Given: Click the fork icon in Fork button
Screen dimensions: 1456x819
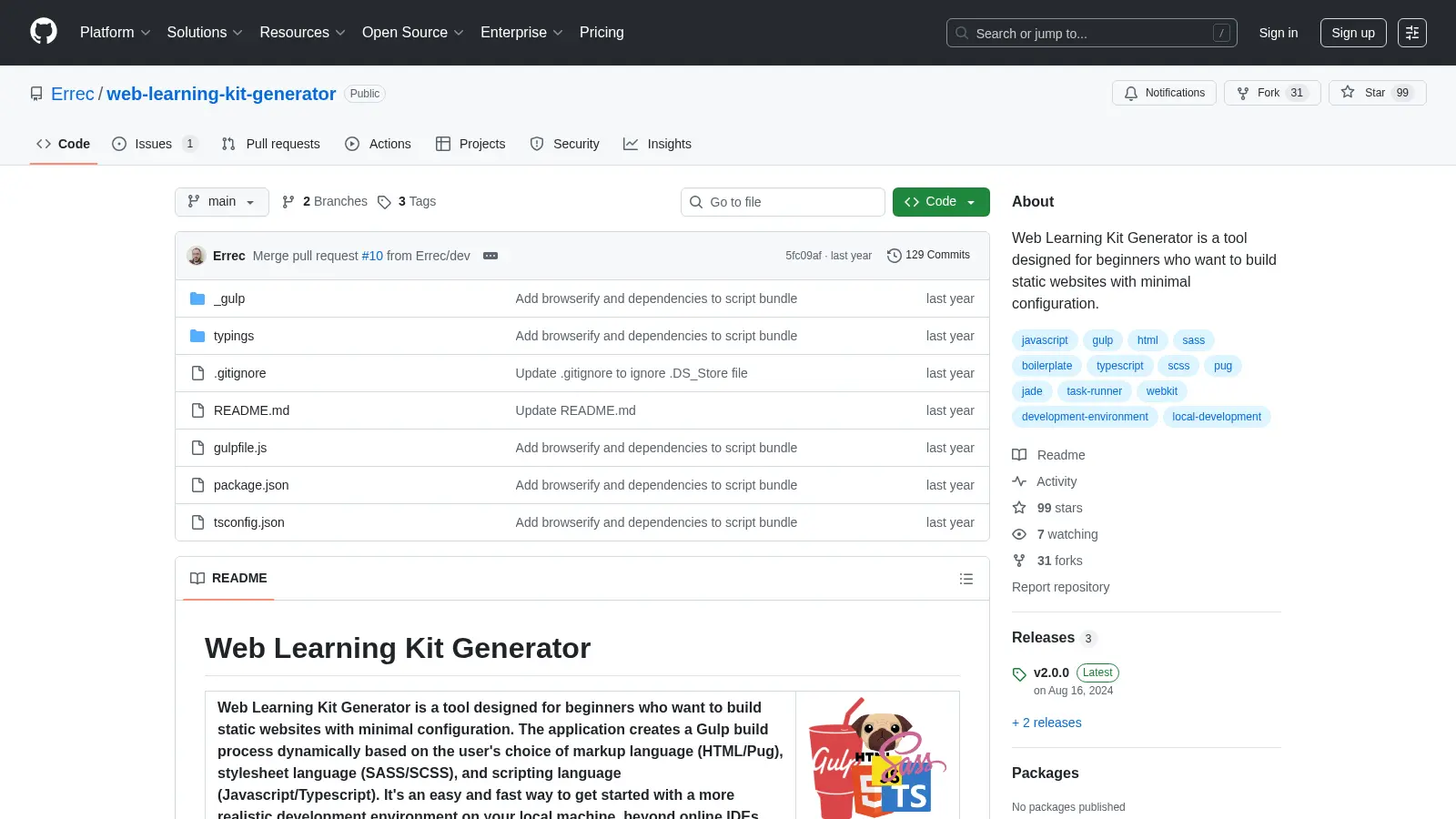Looking at the screenshot, I should click(x=1243, y=93).
